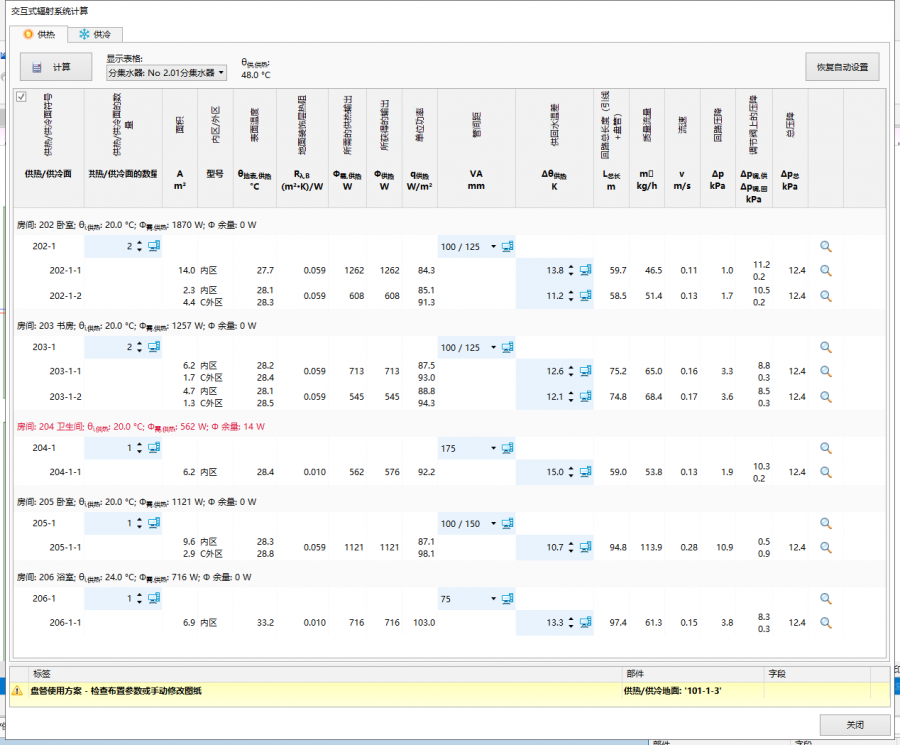This screenshot has width=900, height=745.
Task: Select the 供热 tab
Action: (x=38, y=34)
